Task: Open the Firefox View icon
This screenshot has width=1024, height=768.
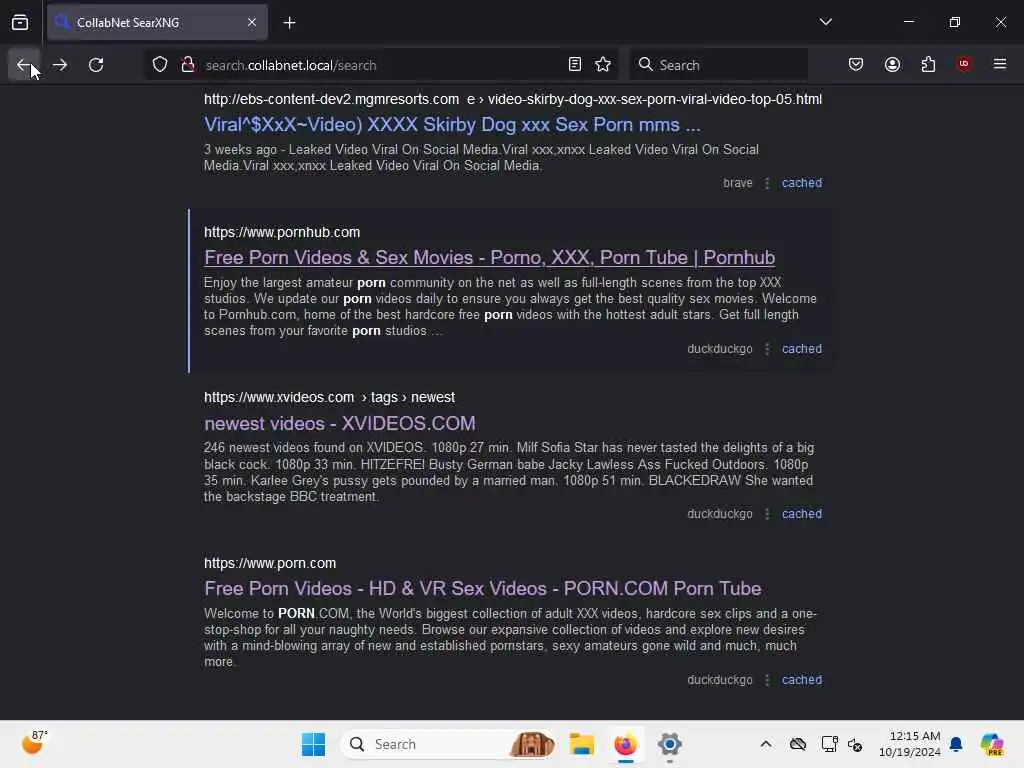Action: (x=20, y=23)
